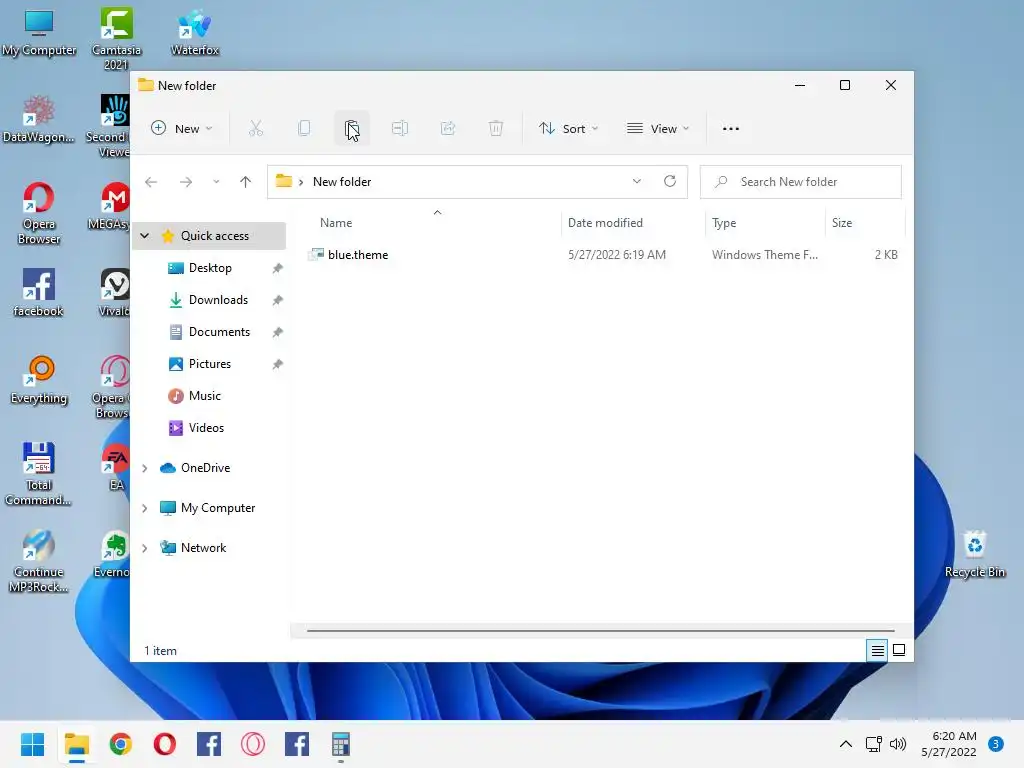Screen dimensions: 1024x768
Task: Click the New folder breadcrumb
Action: pos(342,182)
